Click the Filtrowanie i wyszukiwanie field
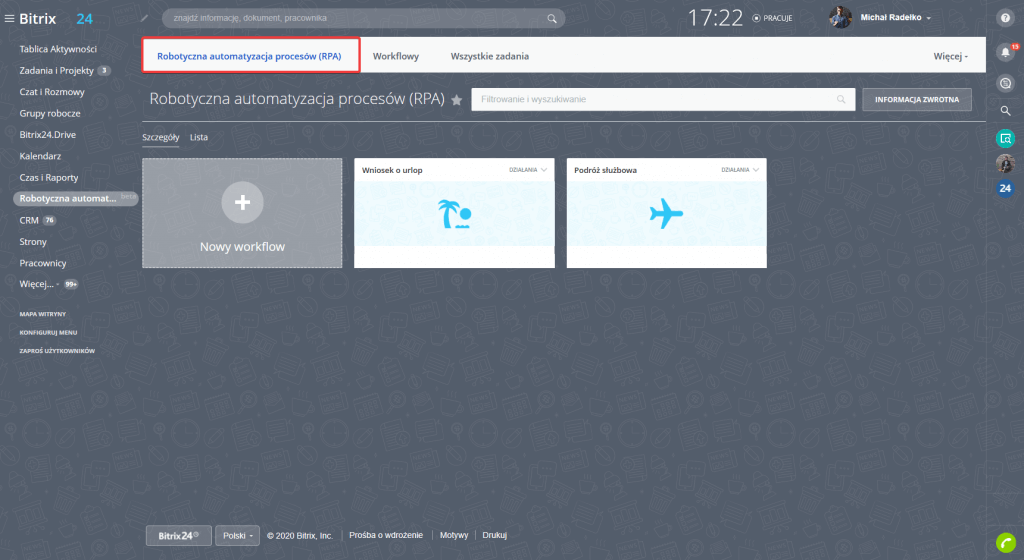 click(655, 99)
